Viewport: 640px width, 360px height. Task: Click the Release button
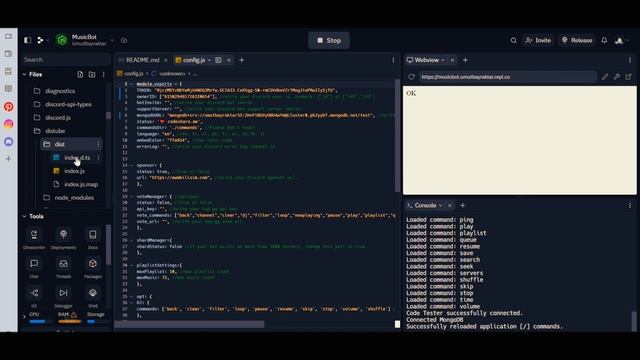577,40
